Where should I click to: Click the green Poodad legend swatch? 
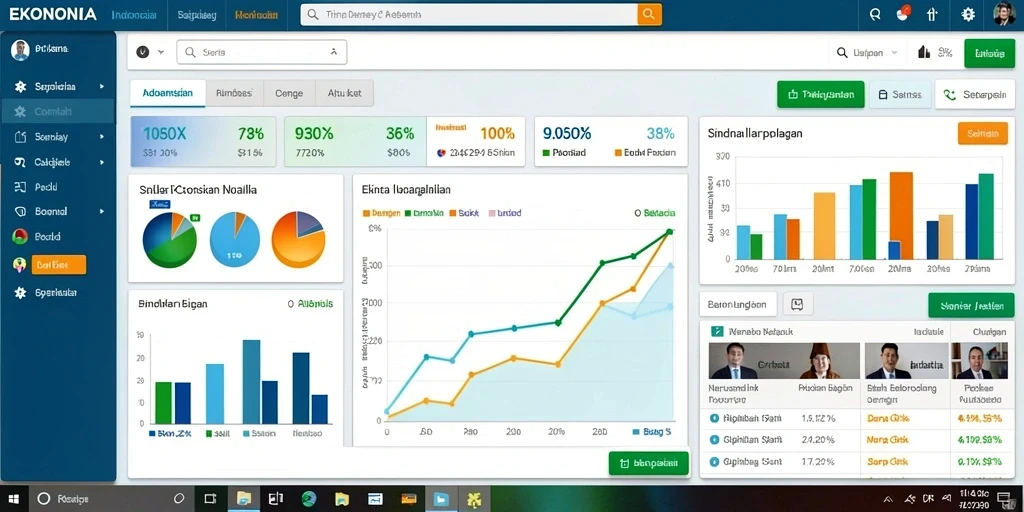pos(547,153)
